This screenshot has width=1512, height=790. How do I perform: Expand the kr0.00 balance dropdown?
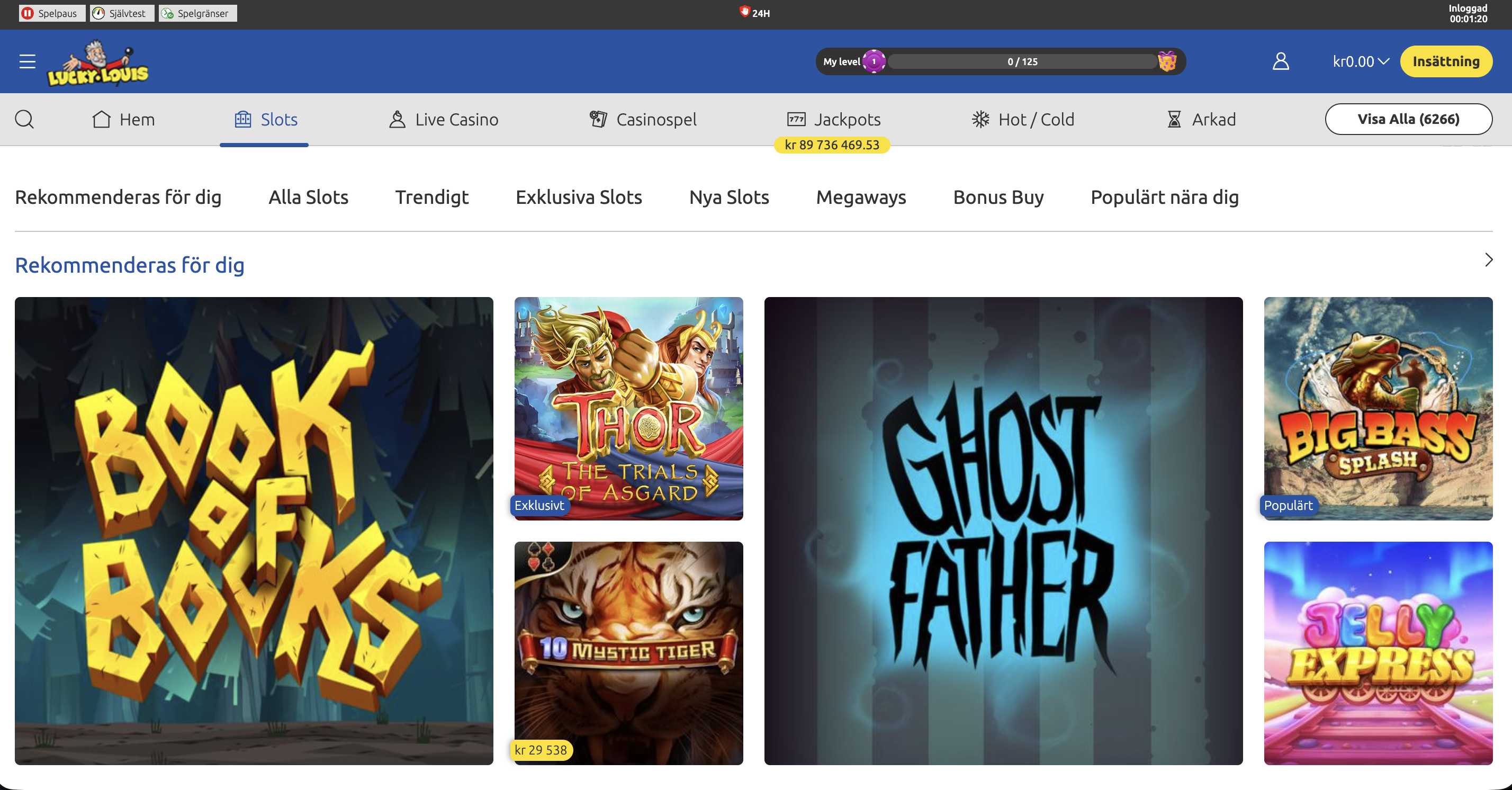[1361, 61]
